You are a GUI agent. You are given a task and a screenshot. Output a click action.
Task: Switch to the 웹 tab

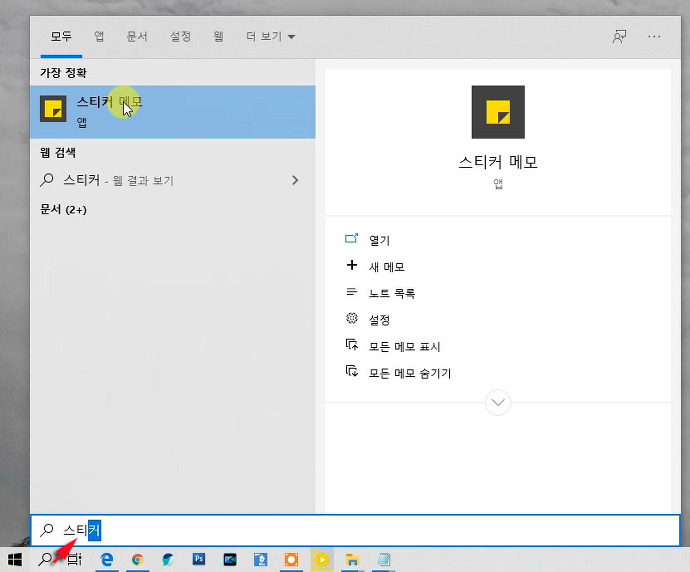click(218, 37)
